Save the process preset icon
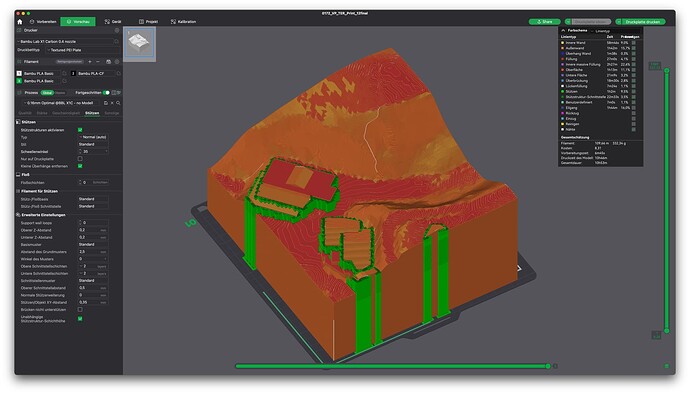 click(106, 103)
